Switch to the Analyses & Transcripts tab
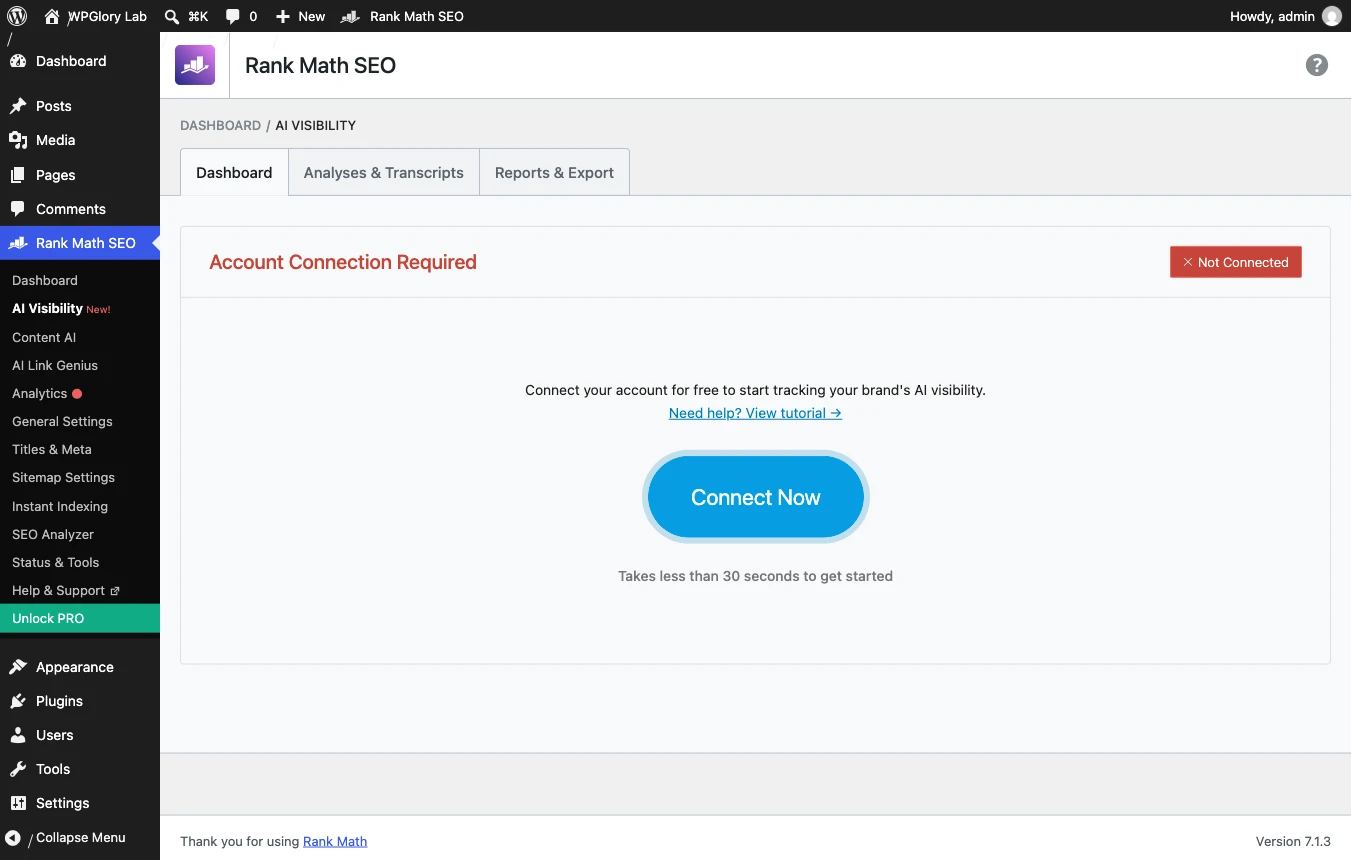1366x860 pixels. pos(384,172)
